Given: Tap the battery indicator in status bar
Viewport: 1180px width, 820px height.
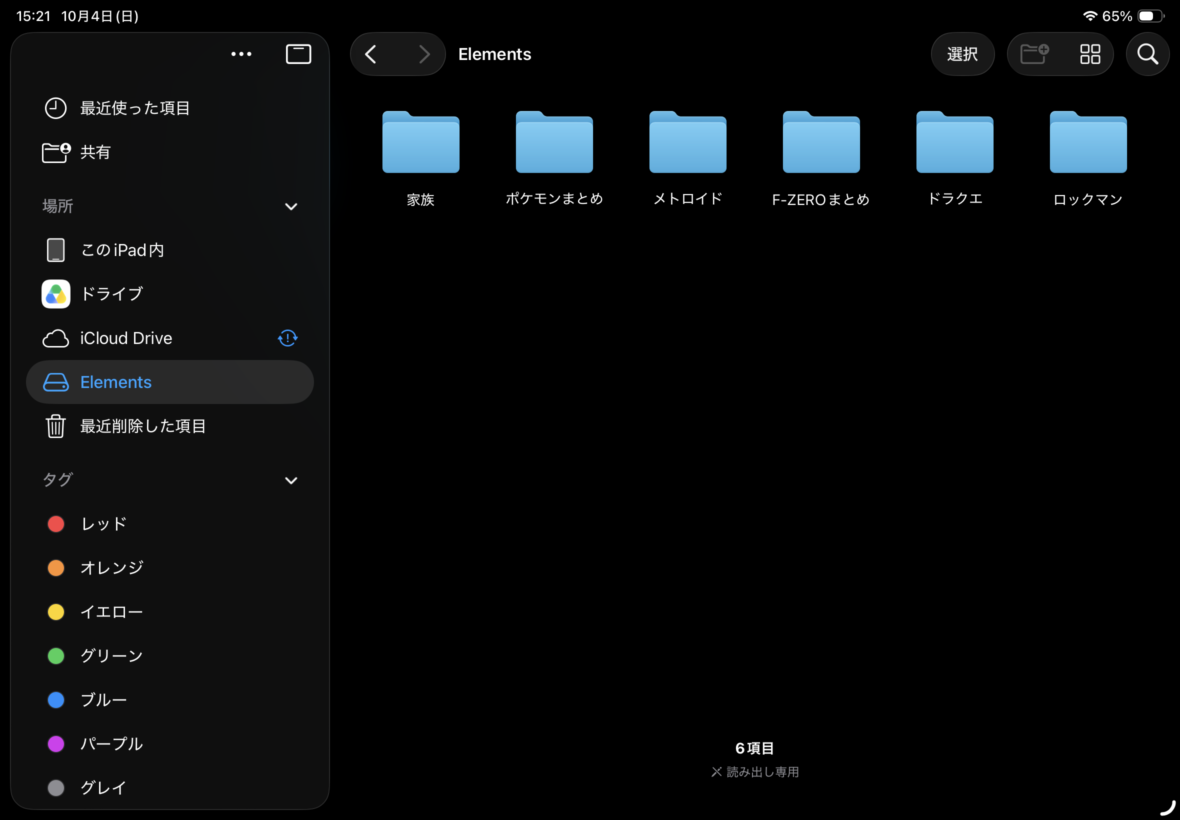Looking at the screenshot, I should 1151,16.
